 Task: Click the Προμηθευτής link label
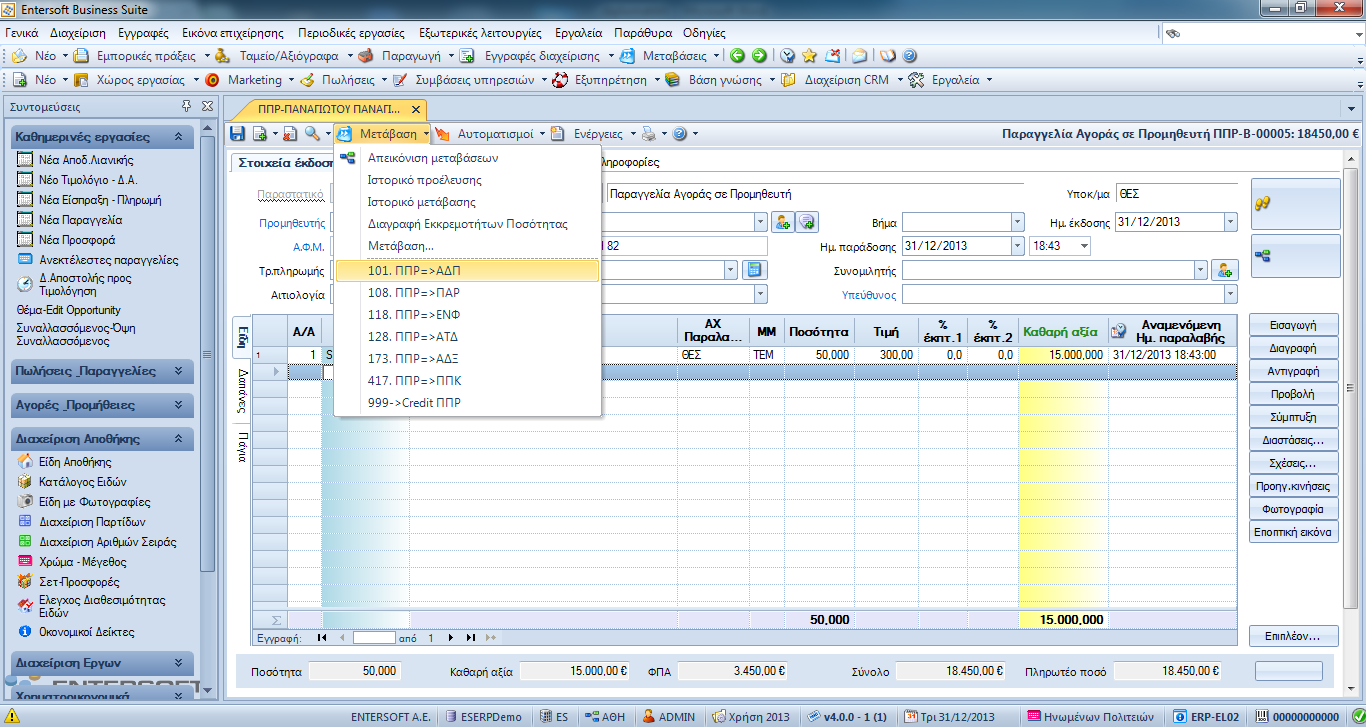click(x=292, y=223)
